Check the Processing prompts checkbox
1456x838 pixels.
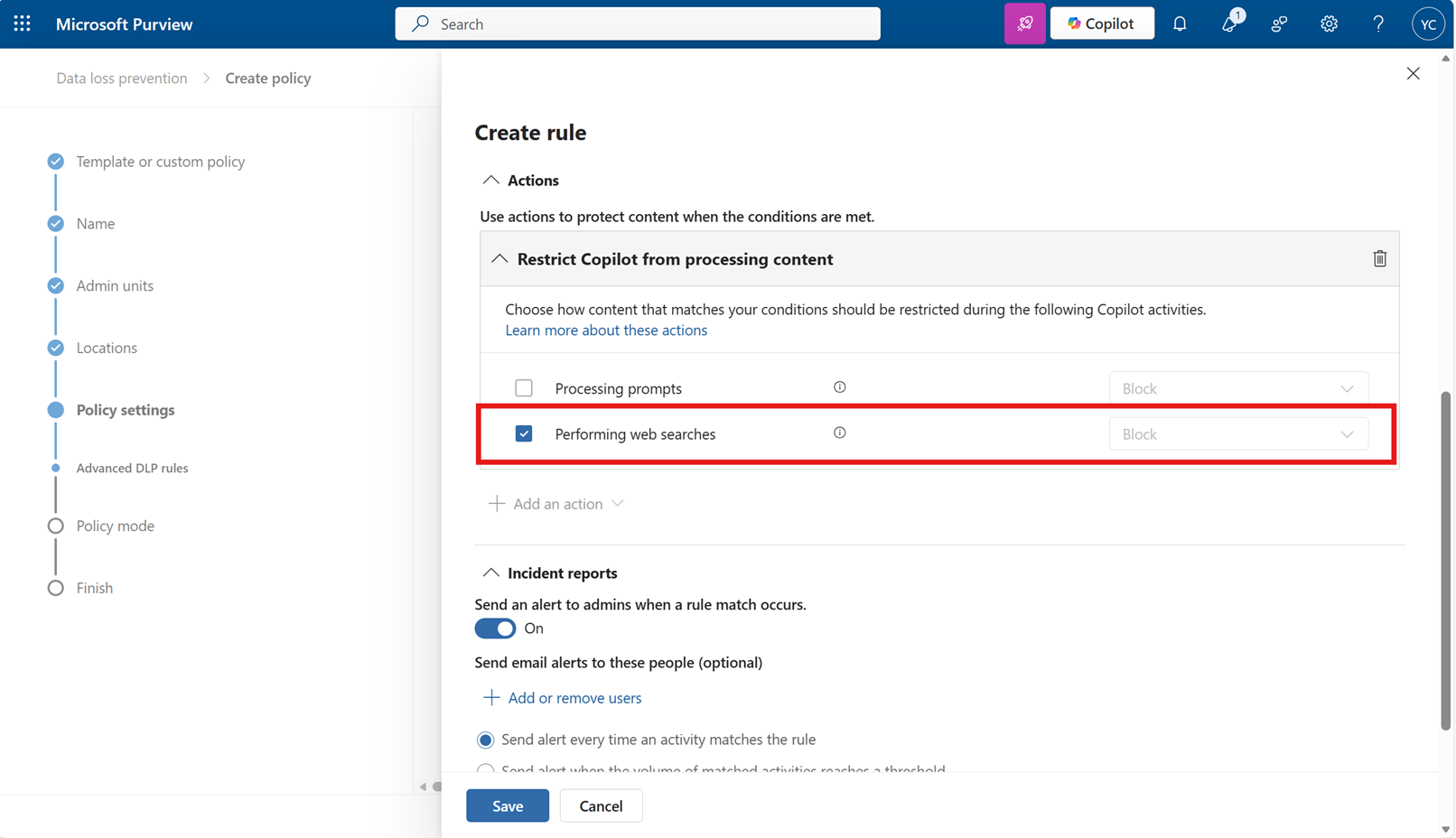(524, 387)
